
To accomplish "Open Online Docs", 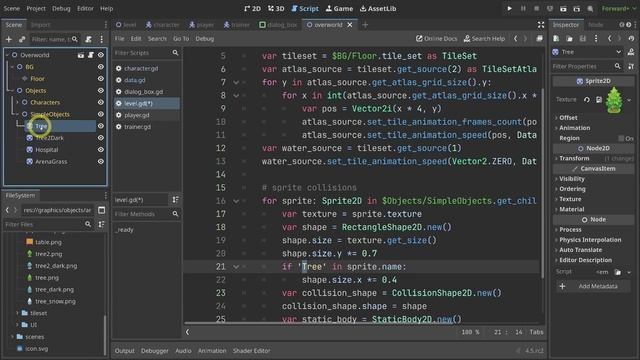I will pos(436,38).
